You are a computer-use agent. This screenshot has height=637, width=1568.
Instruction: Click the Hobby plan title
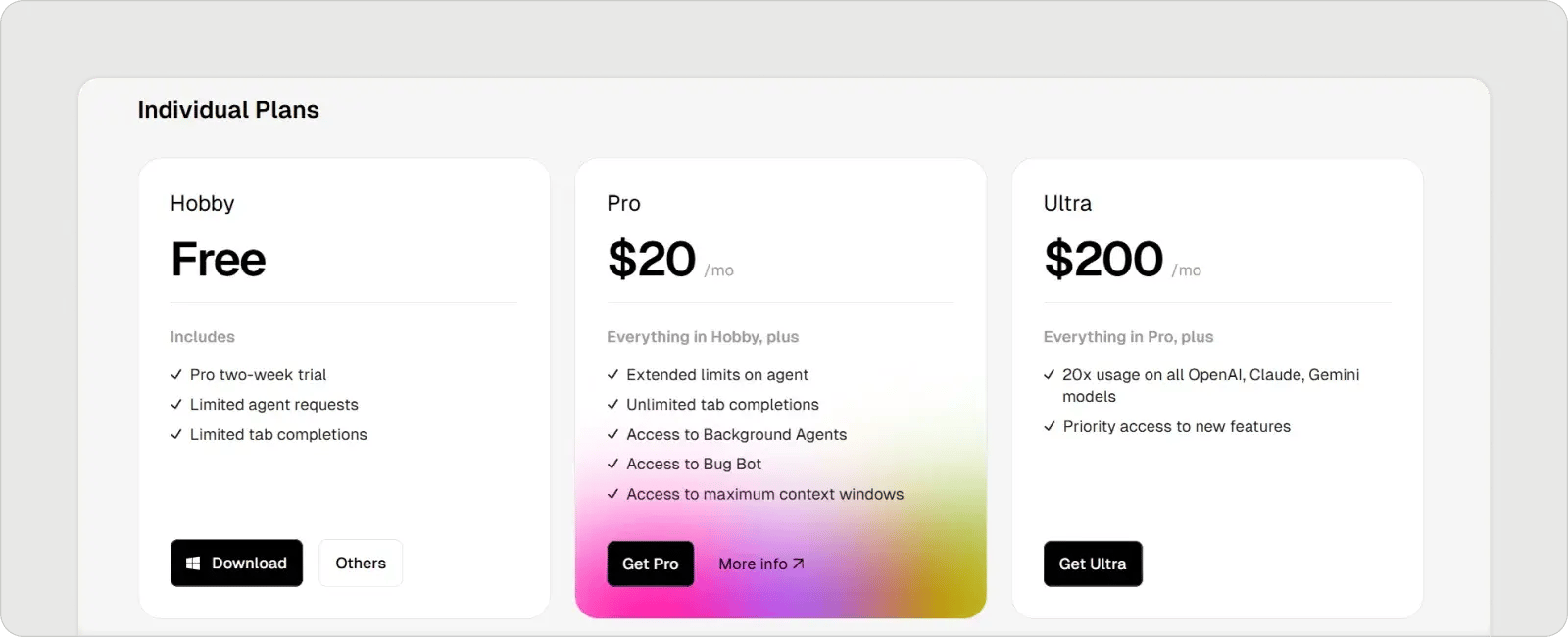(x=203, y=203)
